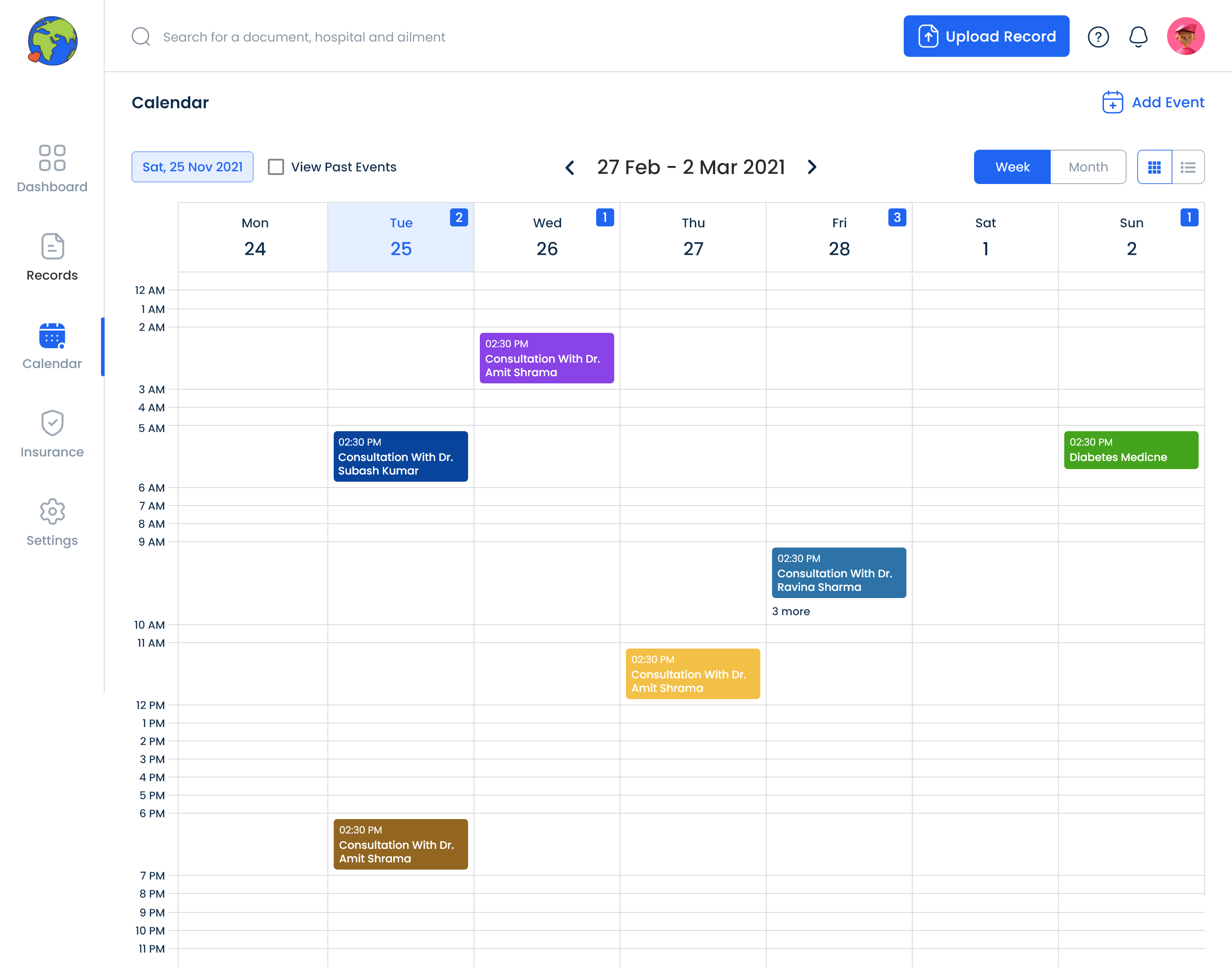Select the Week view tab

click(x=1012, y=166)
